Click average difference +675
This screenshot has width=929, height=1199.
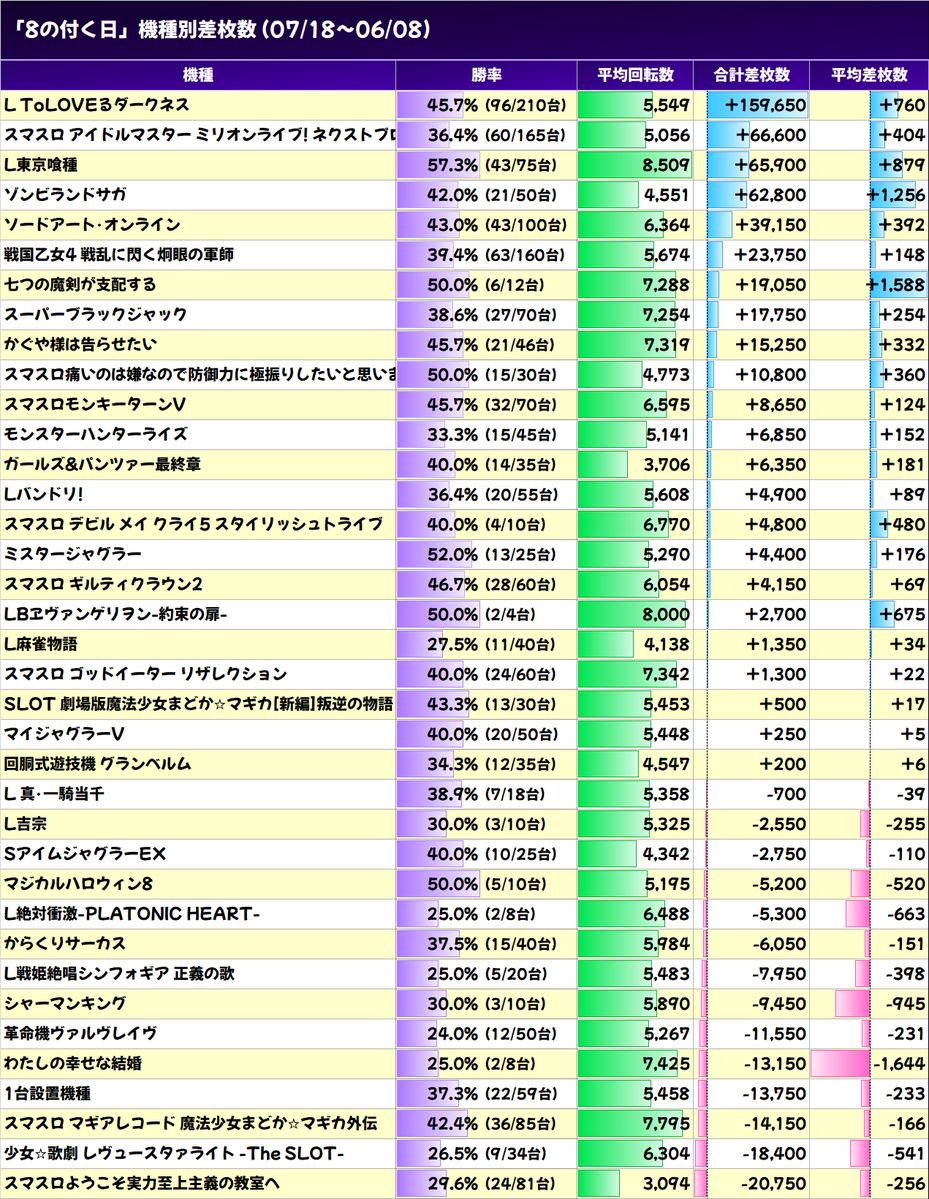pos(902,614)
